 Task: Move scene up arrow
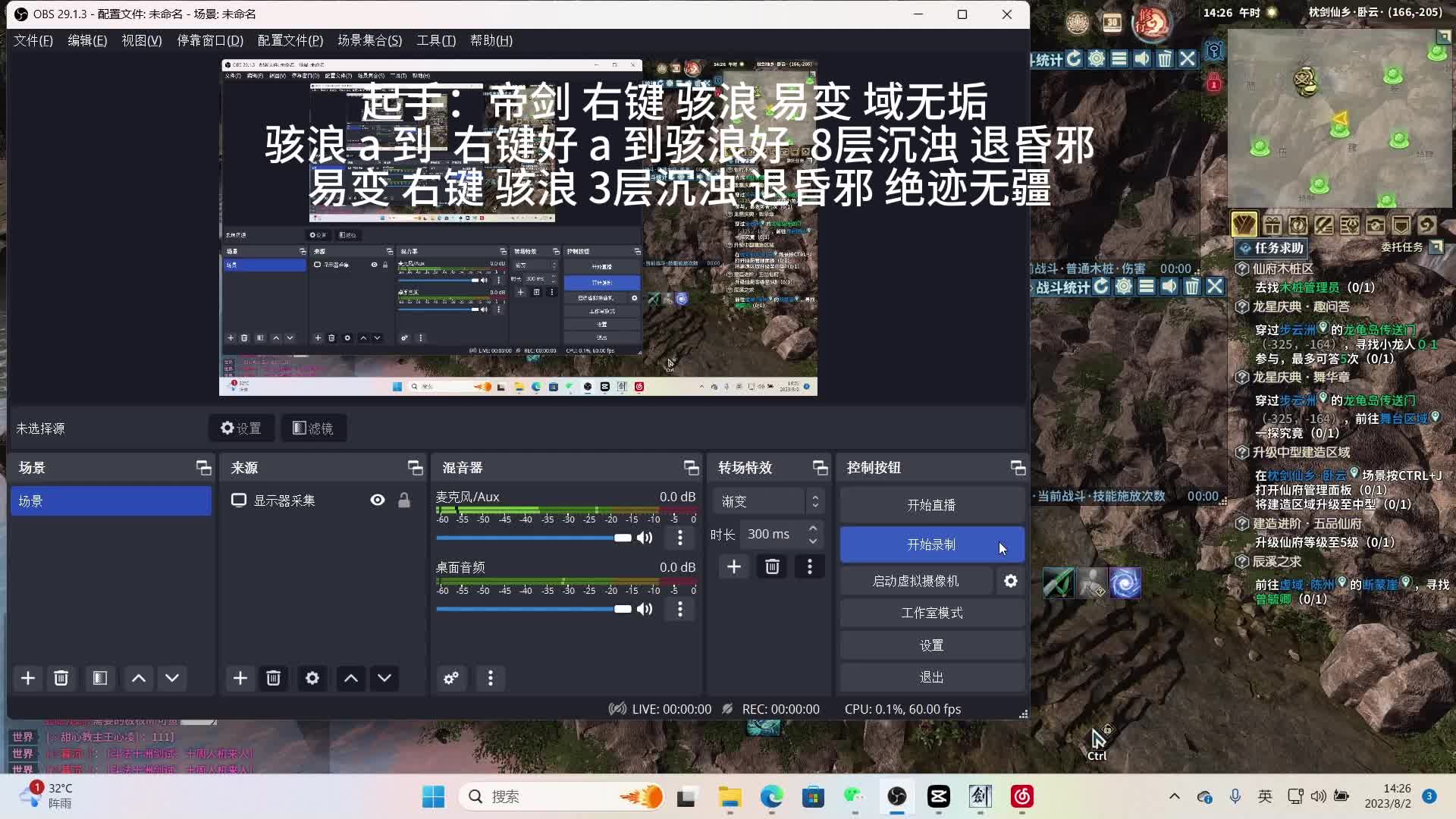pyautogui.click(x=139, y=678)
